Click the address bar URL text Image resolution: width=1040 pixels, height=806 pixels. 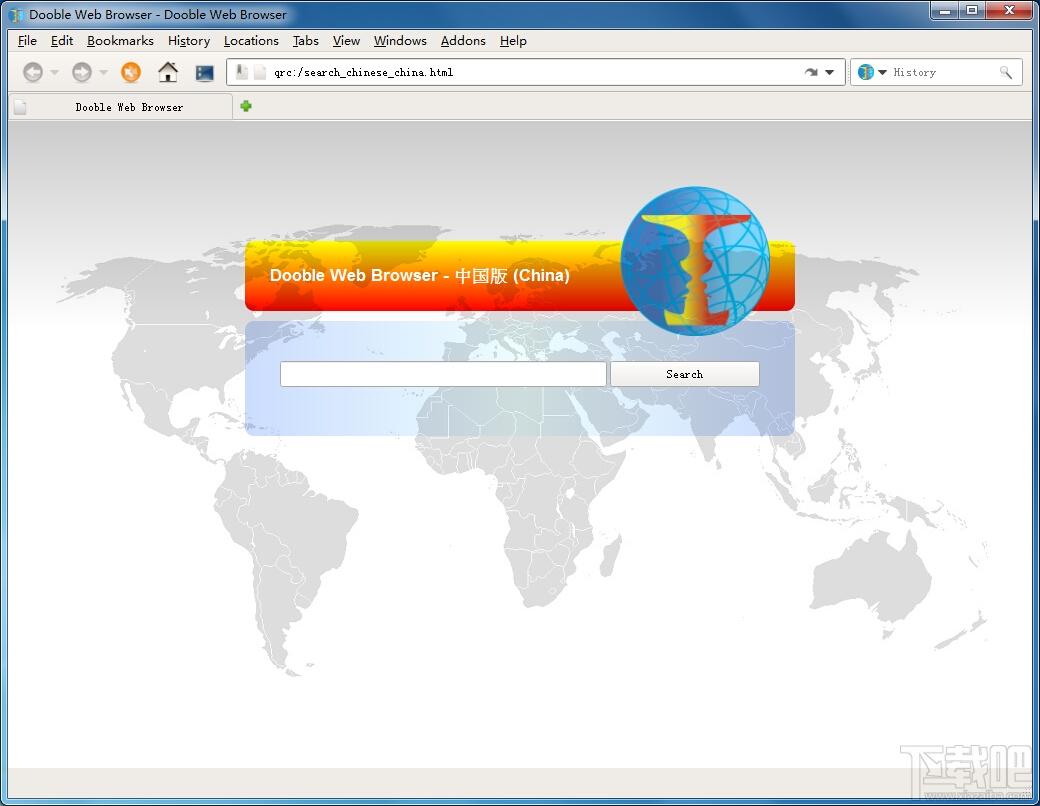pos(363,72)
